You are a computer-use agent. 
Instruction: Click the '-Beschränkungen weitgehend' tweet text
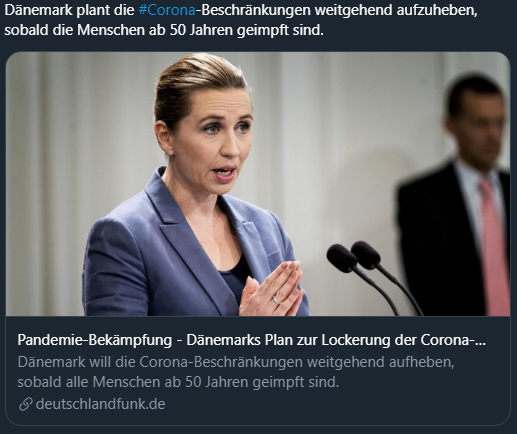coord(294,10)
